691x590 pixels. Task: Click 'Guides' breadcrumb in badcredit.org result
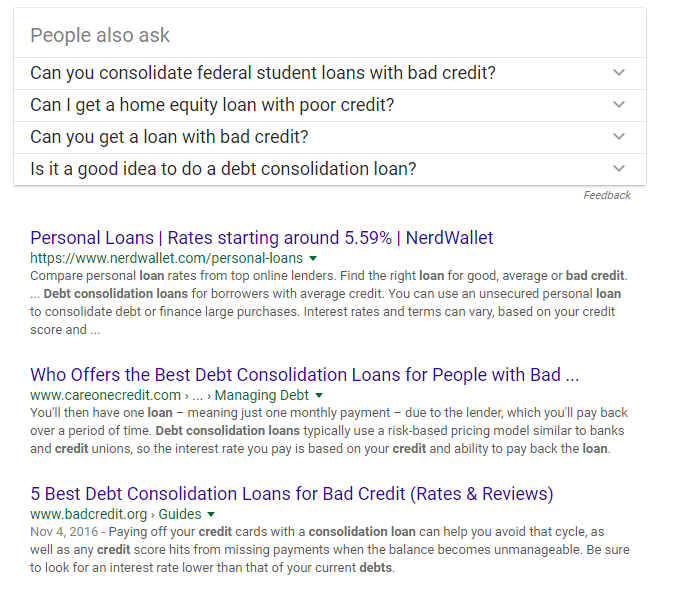[180, 514]
